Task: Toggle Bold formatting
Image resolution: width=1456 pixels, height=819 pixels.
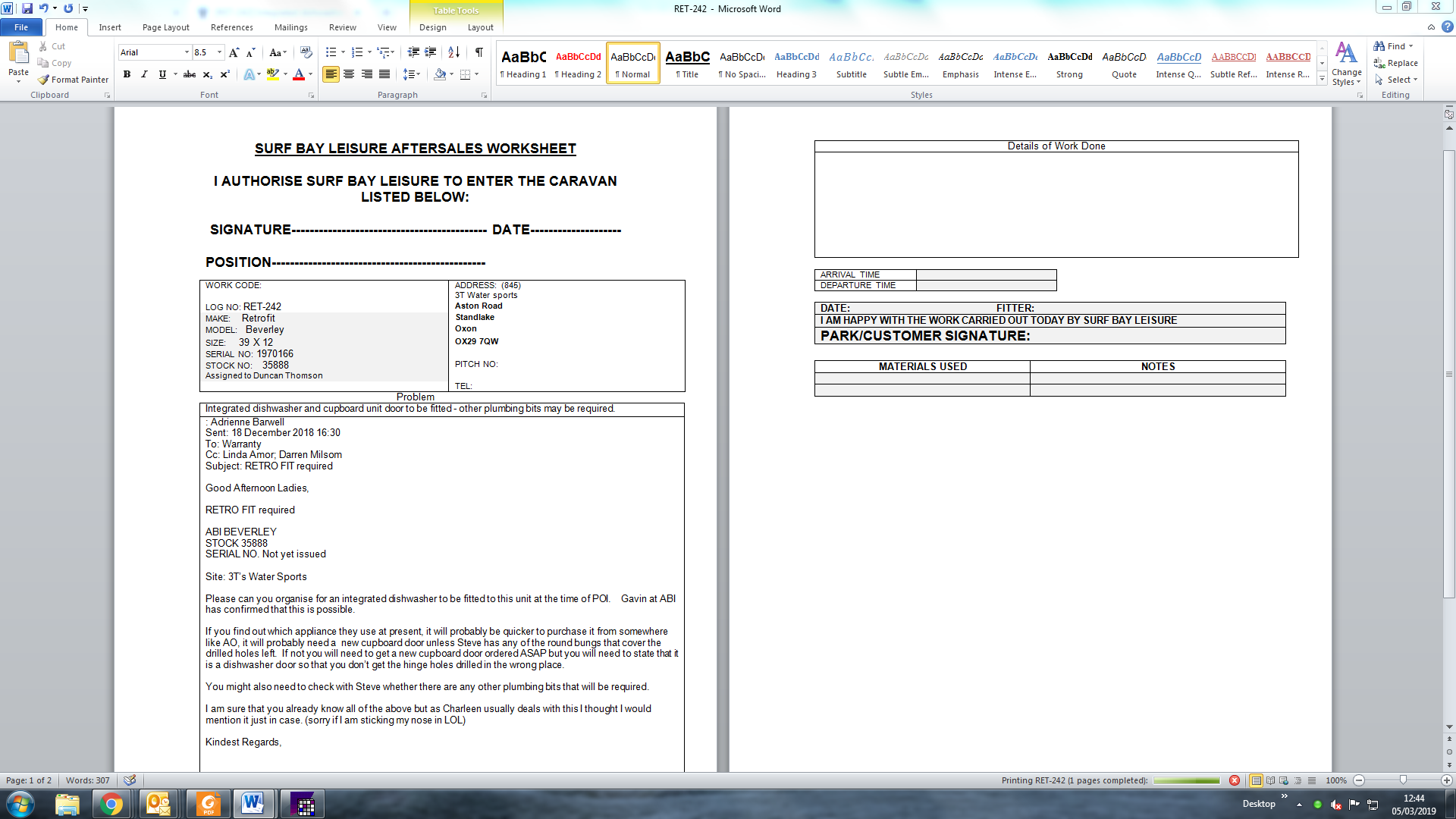Action: coord(127,74)
